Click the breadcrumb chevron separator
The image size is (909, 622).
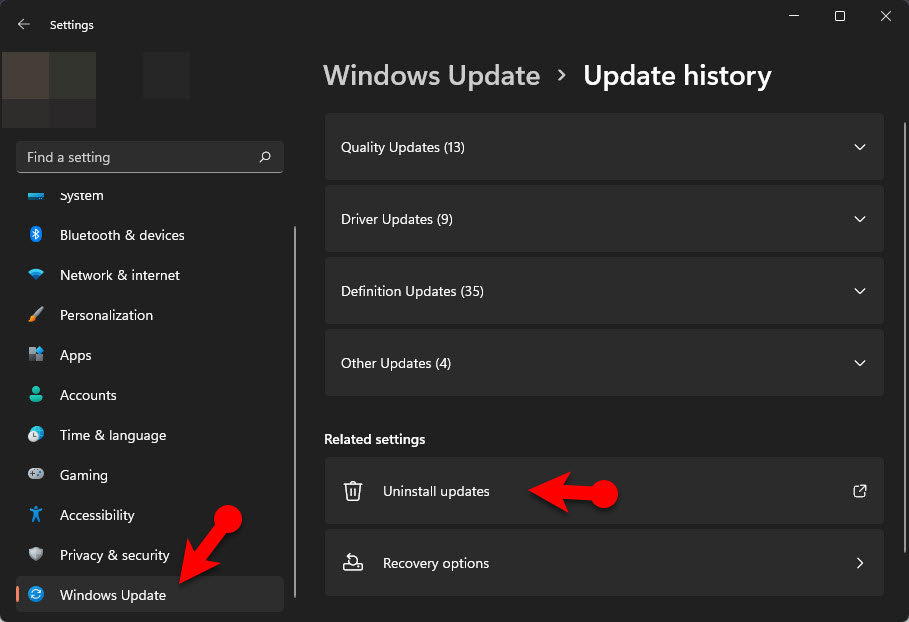coord(561,75)
